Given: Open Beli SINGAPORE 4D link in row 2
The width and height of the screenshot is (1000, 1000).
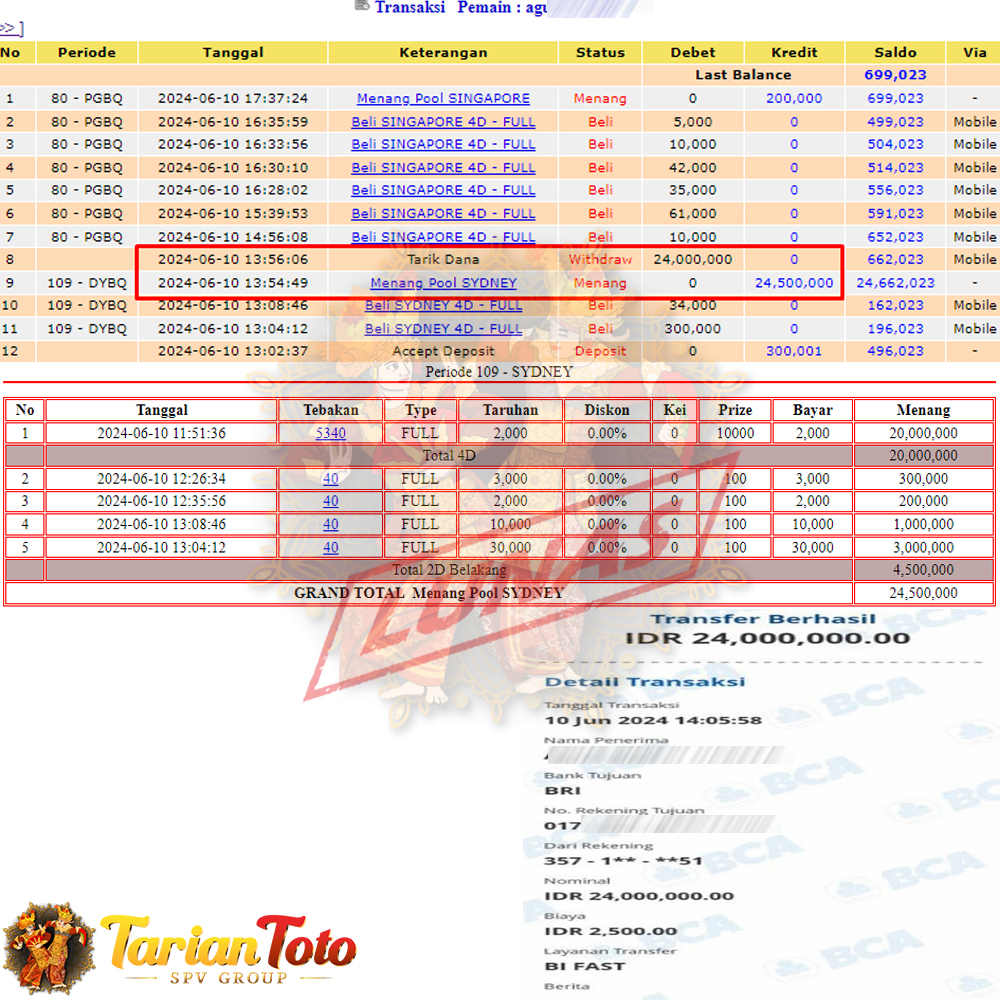Looking at the screenshot, I should (x=443, y=122).
